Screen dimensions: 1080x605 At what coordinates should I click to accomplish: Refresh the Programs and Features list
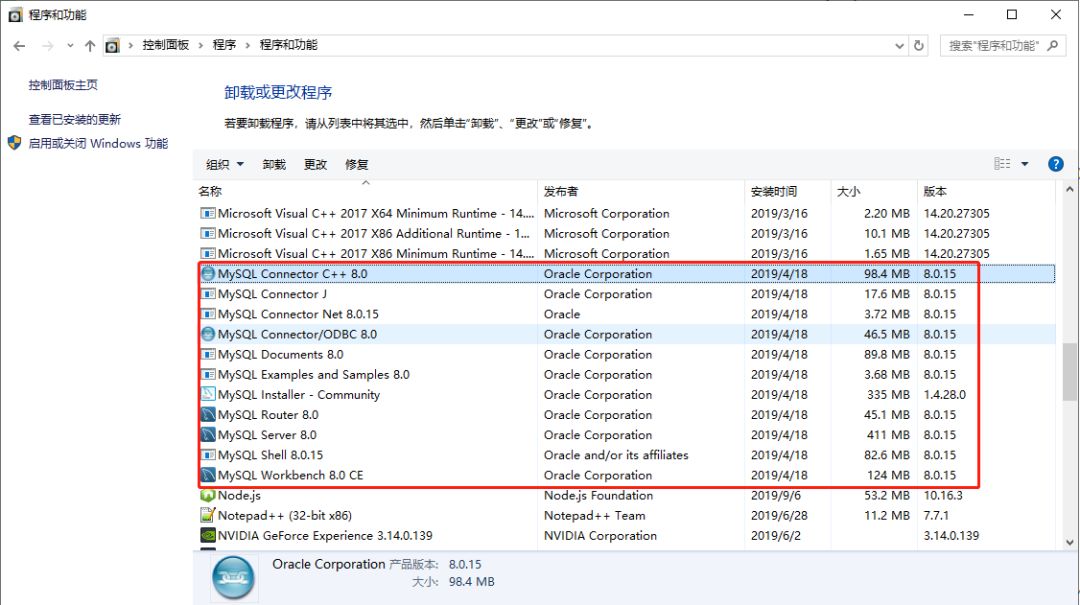coord(918,45)
